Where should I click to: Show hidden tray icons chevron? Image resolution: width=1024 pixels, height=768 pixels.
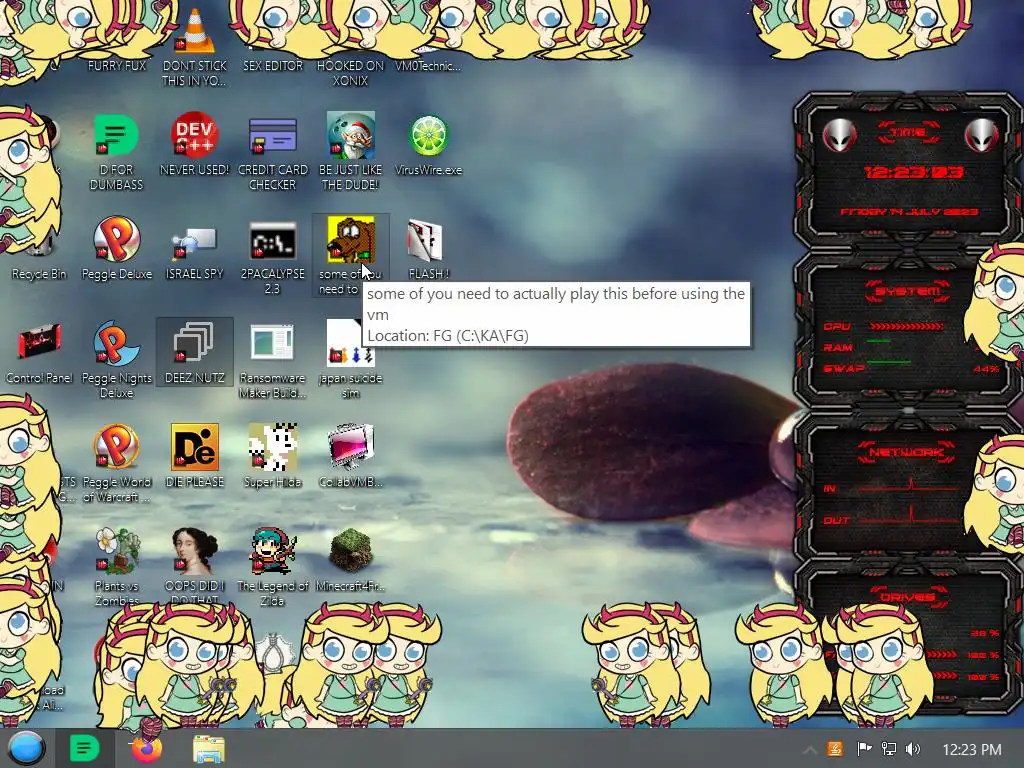[x=810, y=750]
